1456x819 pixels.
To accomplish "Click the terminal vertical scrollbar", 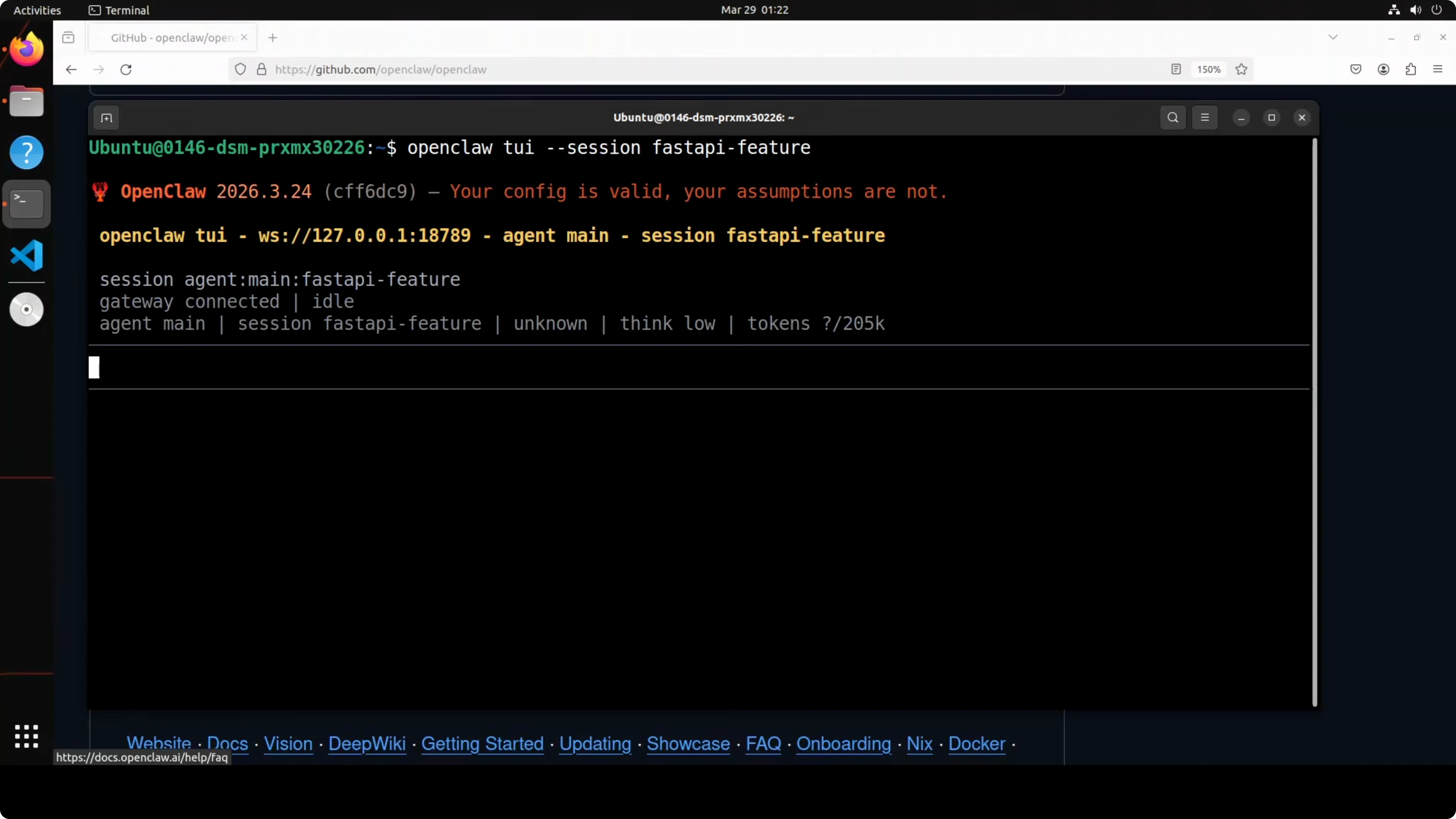I will tap(1314, 422).
